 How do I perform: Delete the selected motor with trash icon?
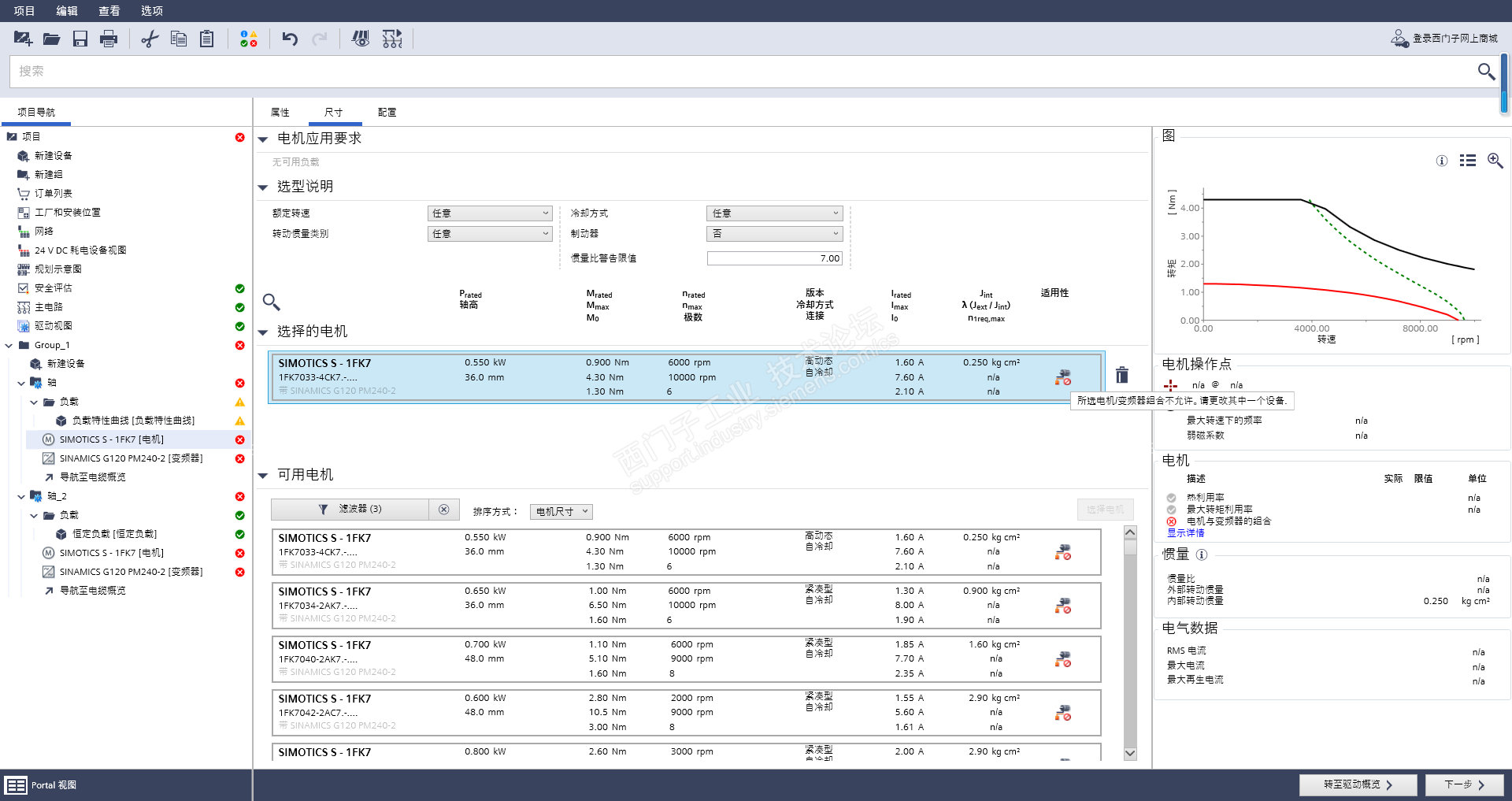1122,375
